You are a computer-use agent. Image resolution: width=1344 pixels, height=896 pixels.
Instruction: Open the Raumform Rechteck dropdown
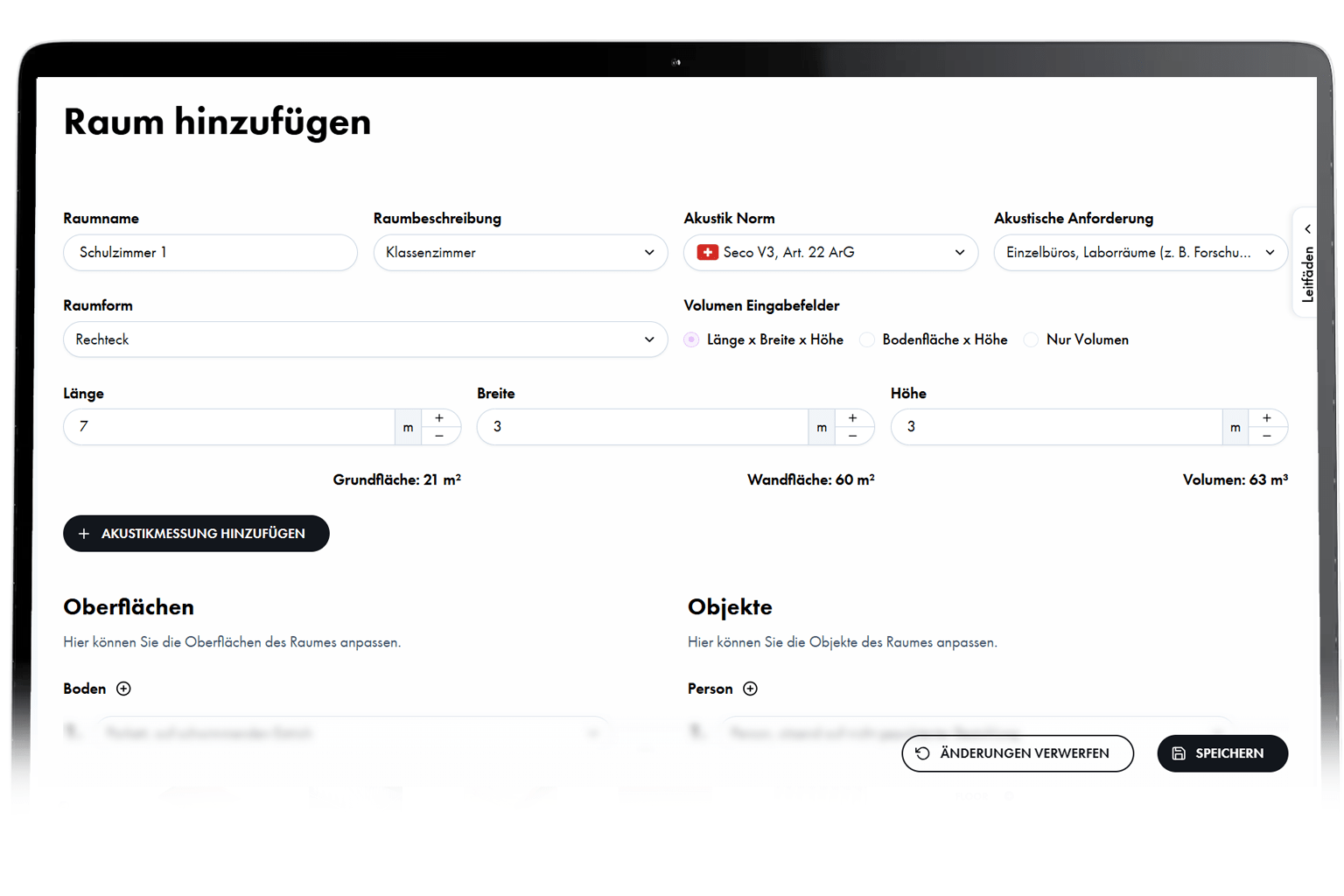coord(365,339)
